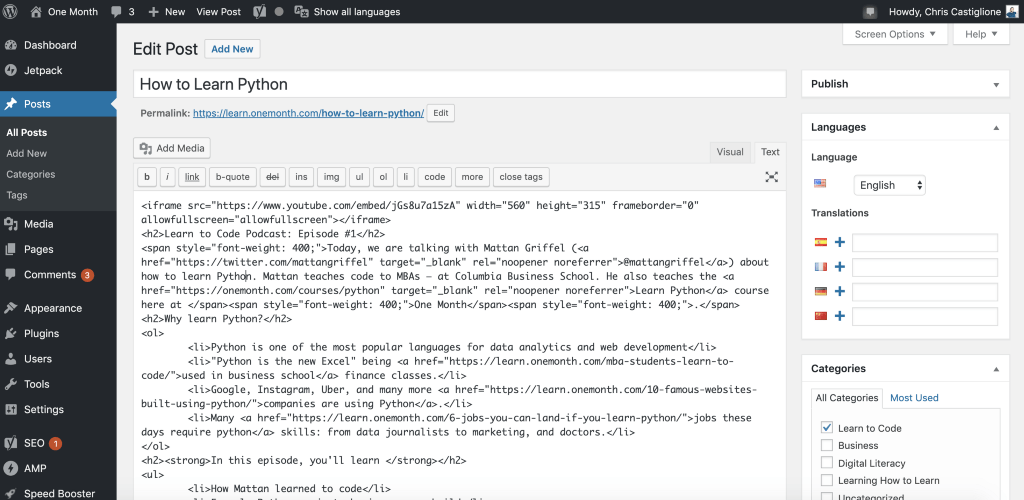The height and width of the screenshot is (500, 1024).
Task: Open All Posts submenu item
Action: click(27, 133)
